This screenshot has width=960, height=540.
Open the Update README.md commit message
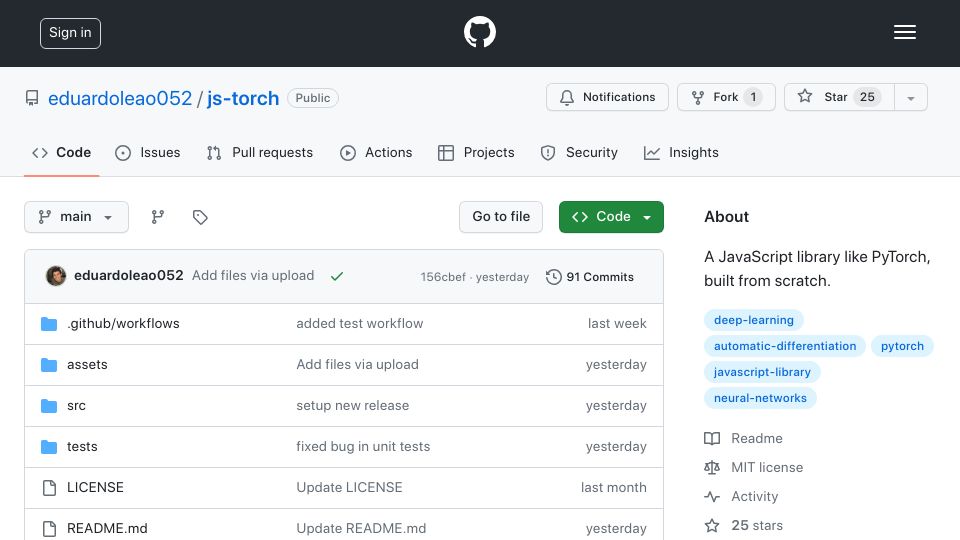coord(361,528)
